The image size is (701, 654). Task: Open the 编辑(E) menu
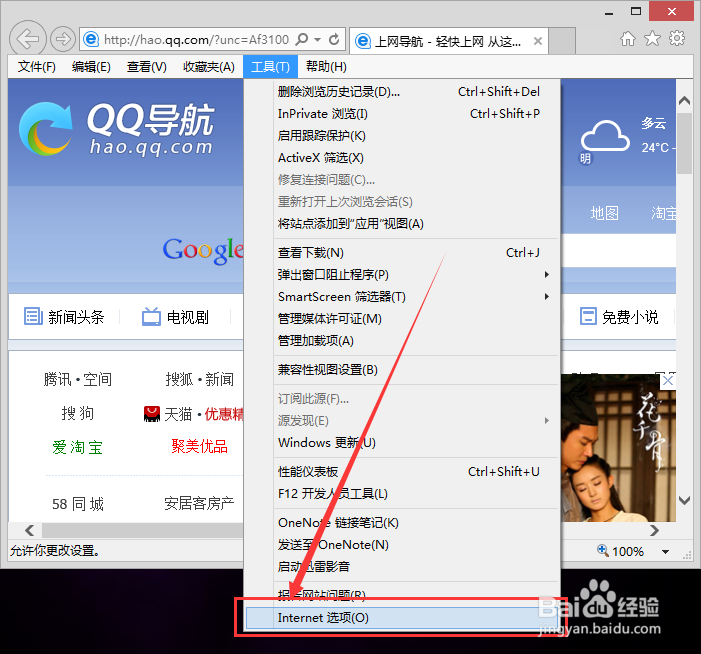[x=91, y=67]
